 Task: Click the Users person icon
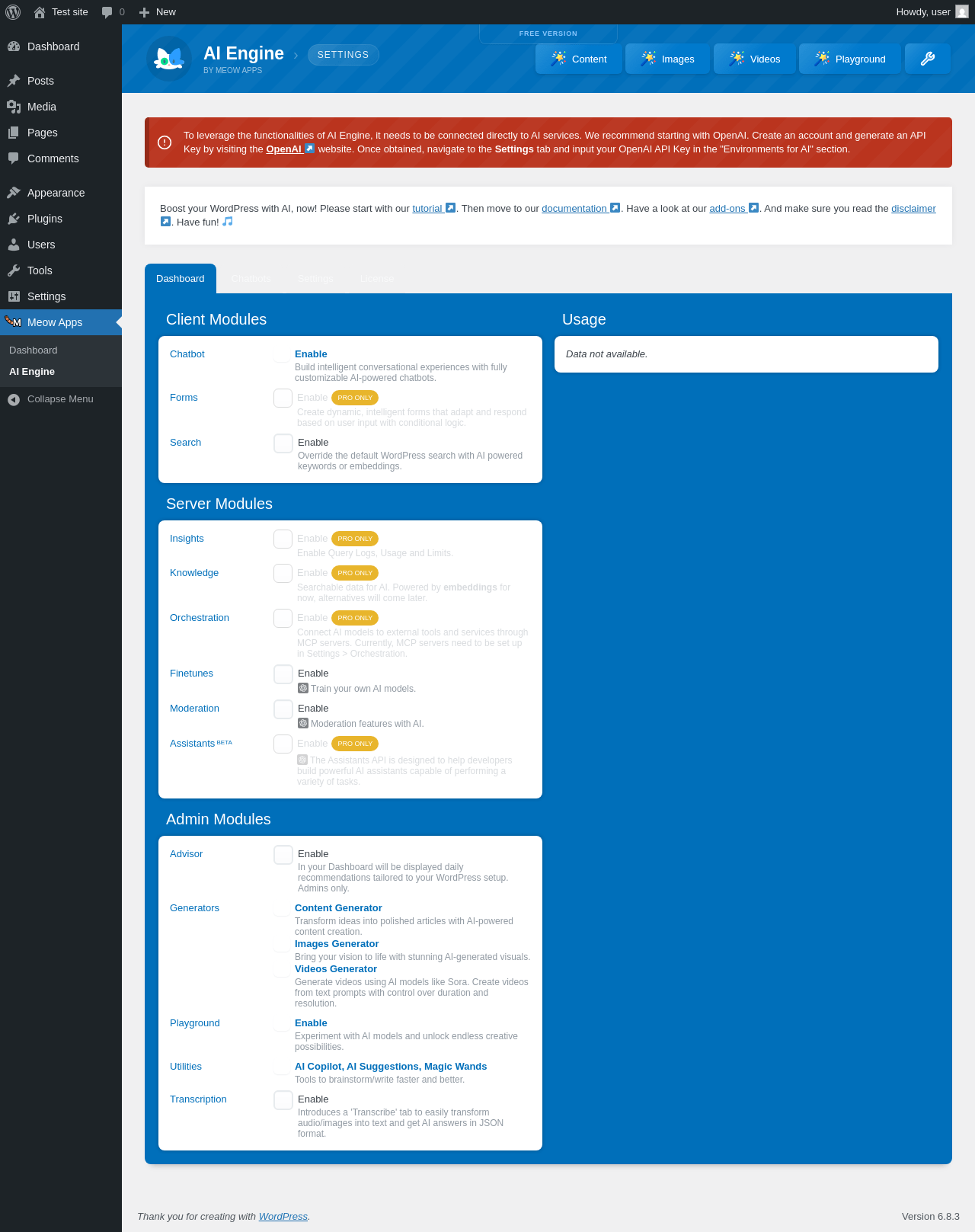14,245
